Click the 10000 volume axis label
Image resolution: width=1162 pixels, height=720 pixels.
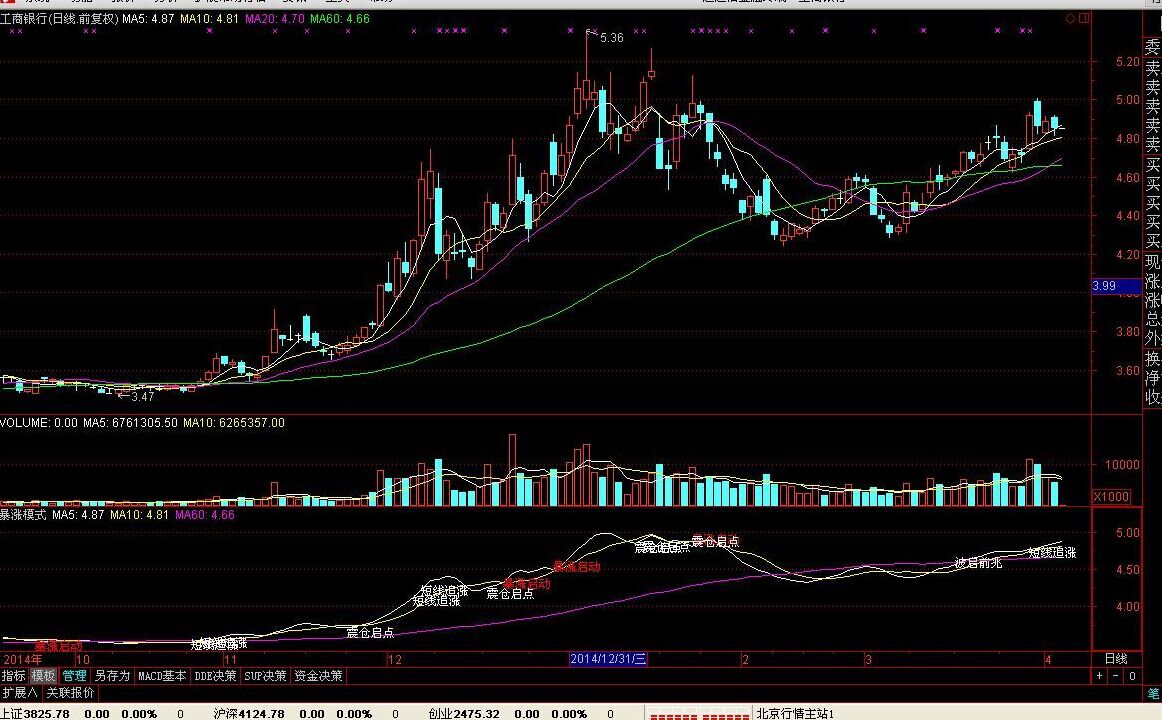pos(1122,464)
